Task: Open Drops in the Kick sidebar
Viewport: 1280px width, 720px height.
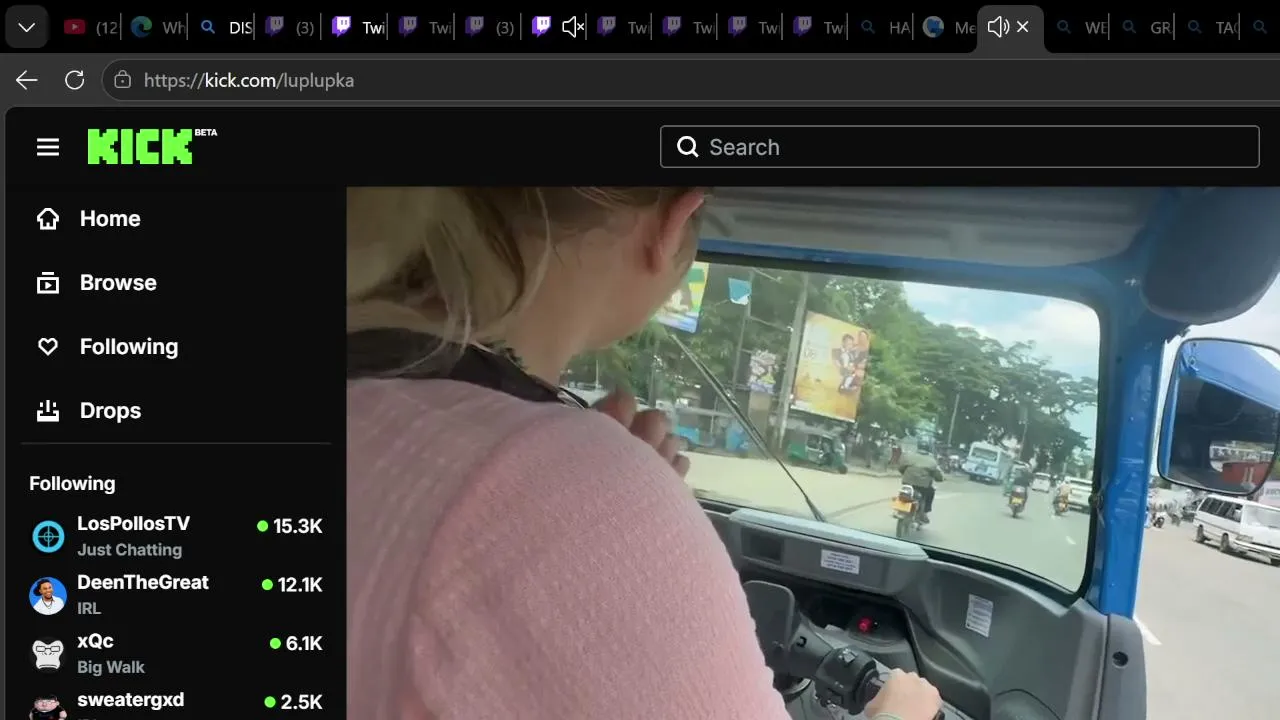Action: (x=89, y=411)
